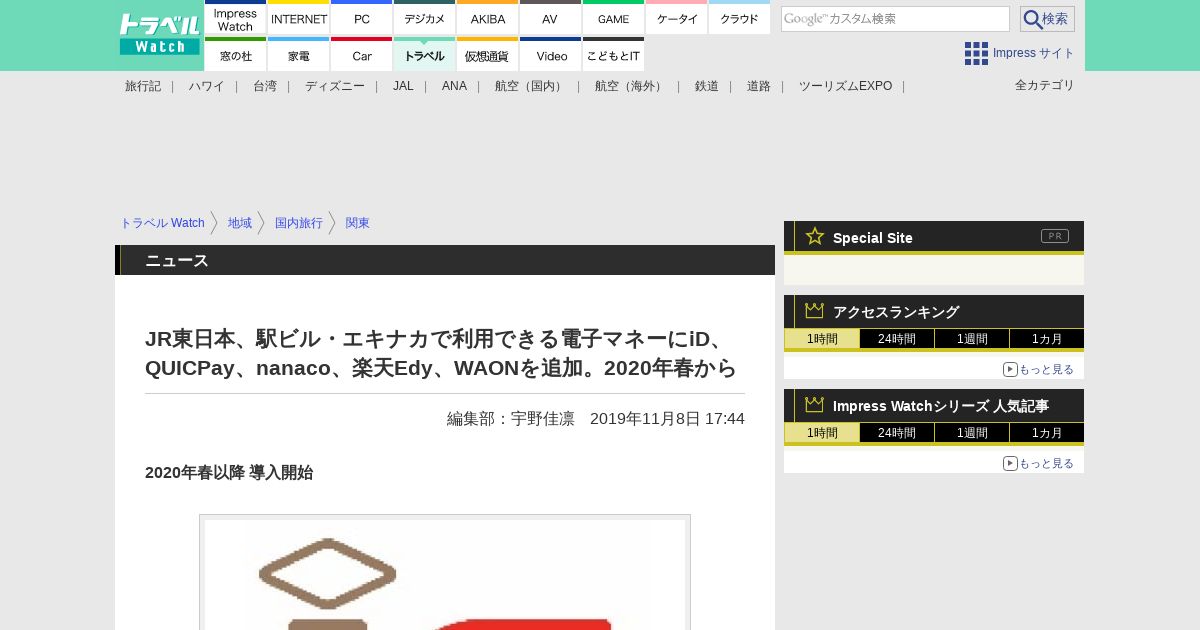
Task: Open the Impress Watch site tile
Action: [x=235, y=17]
